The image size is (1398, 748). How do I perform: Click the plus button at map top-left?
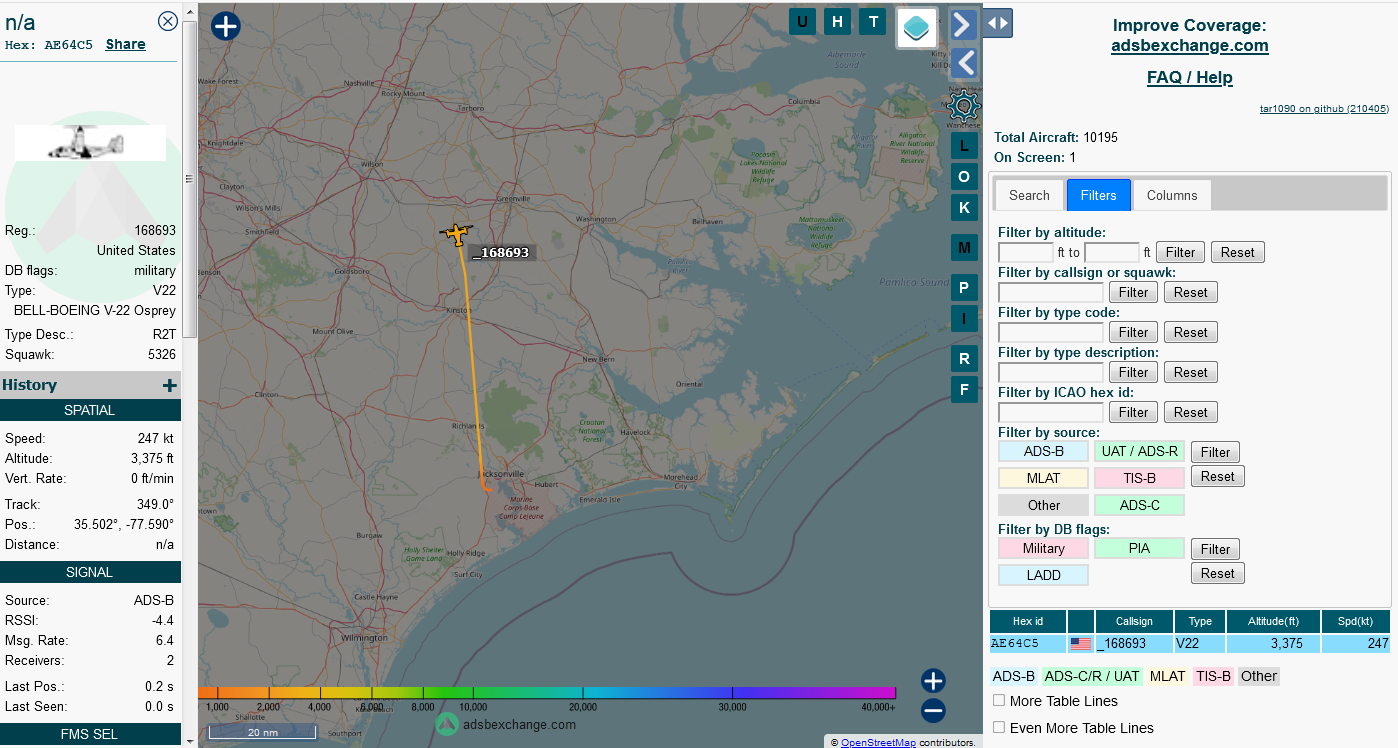click(226, 26)
